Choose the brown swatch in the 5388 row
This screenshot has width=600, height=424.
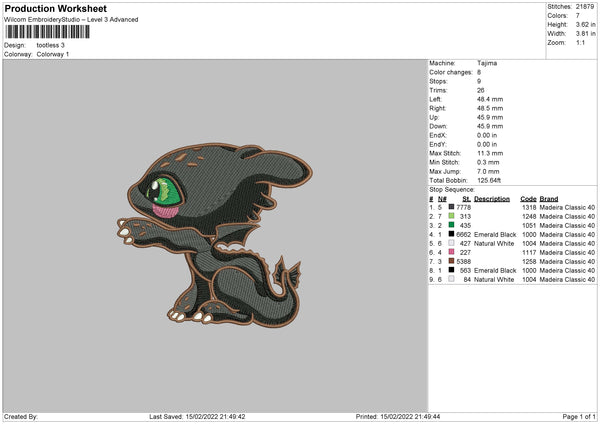click(451, 261)
